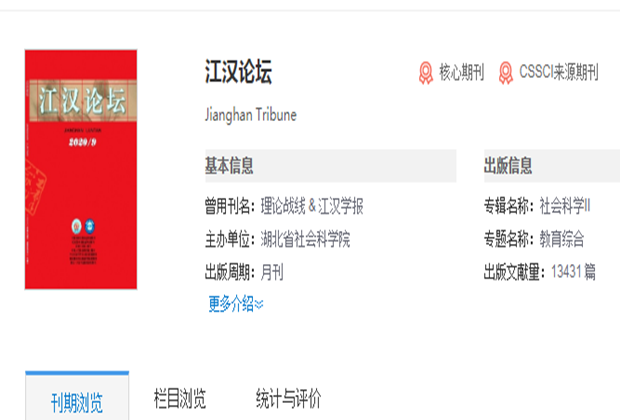Click the 13431 篇 publication count

pyautogui.click(x=574, y=271)
